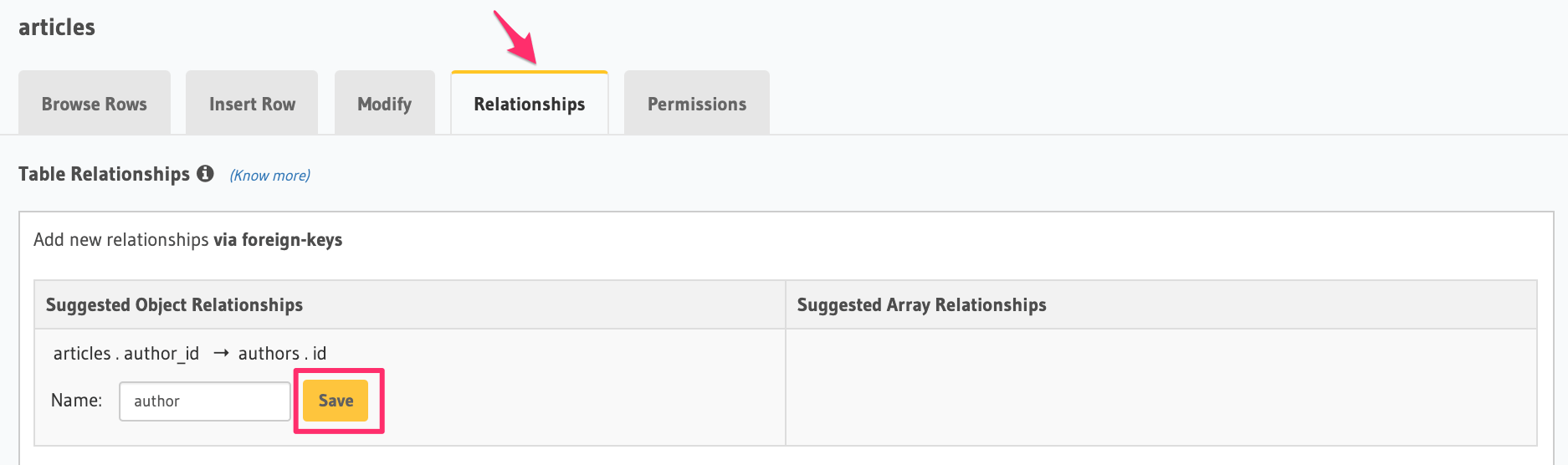Viewport: 1568px width, 465px height.
Task: Select the Relationships tab
Action: pos(530,104)
